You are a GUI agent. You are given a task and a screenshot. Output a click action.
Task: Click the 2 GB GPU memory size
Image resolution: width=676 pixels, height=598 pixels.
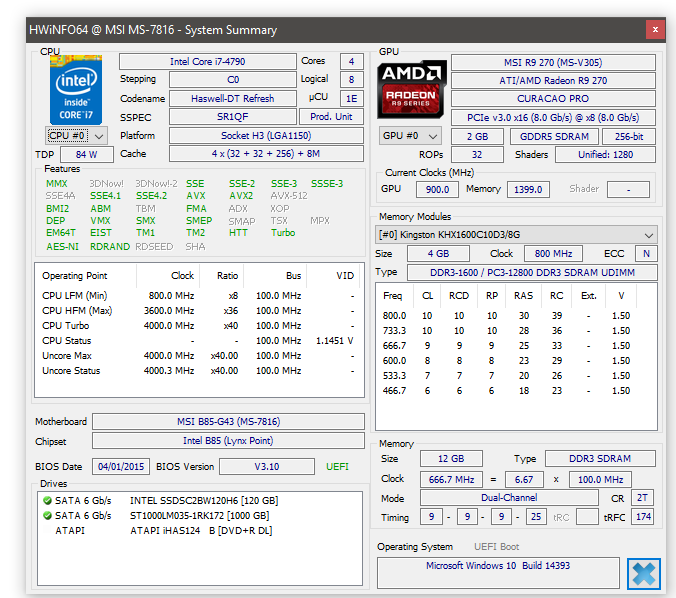point(477,137)
